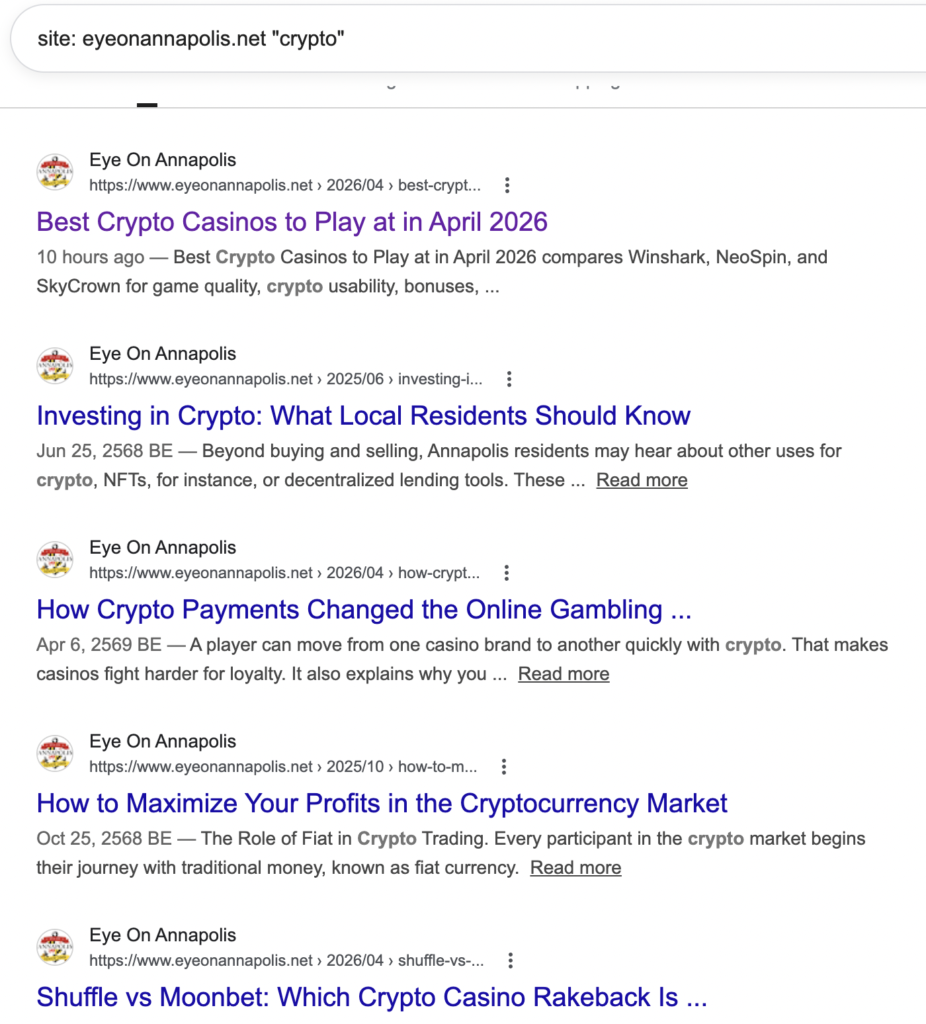Viewport: 926px width, 1024px height.
Task: Open "Investing in Crypto: What Local Residents Should Know"
Action: click(363, 415)
